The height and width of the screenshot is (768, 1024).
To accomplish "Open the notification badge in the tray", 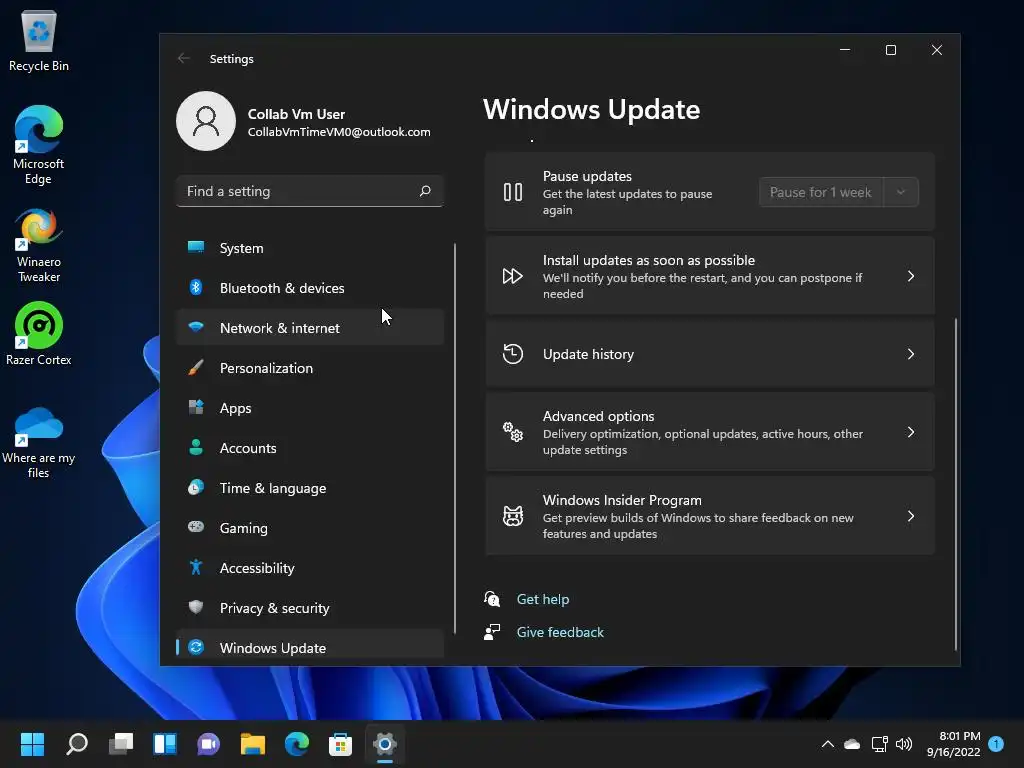I will click(996, 744).
